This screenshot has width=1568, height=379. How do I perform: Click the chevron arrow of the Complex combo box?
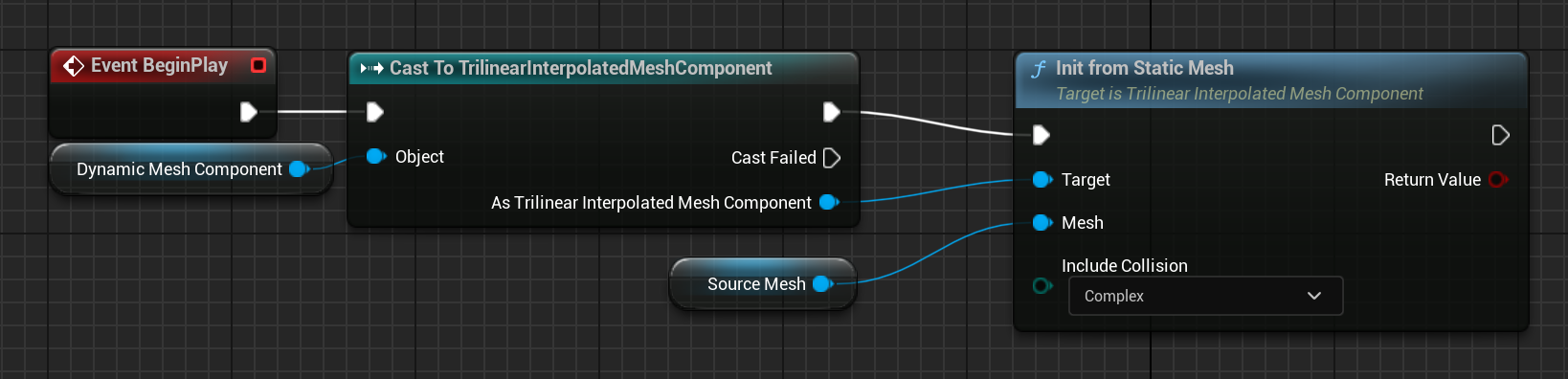1314,296
